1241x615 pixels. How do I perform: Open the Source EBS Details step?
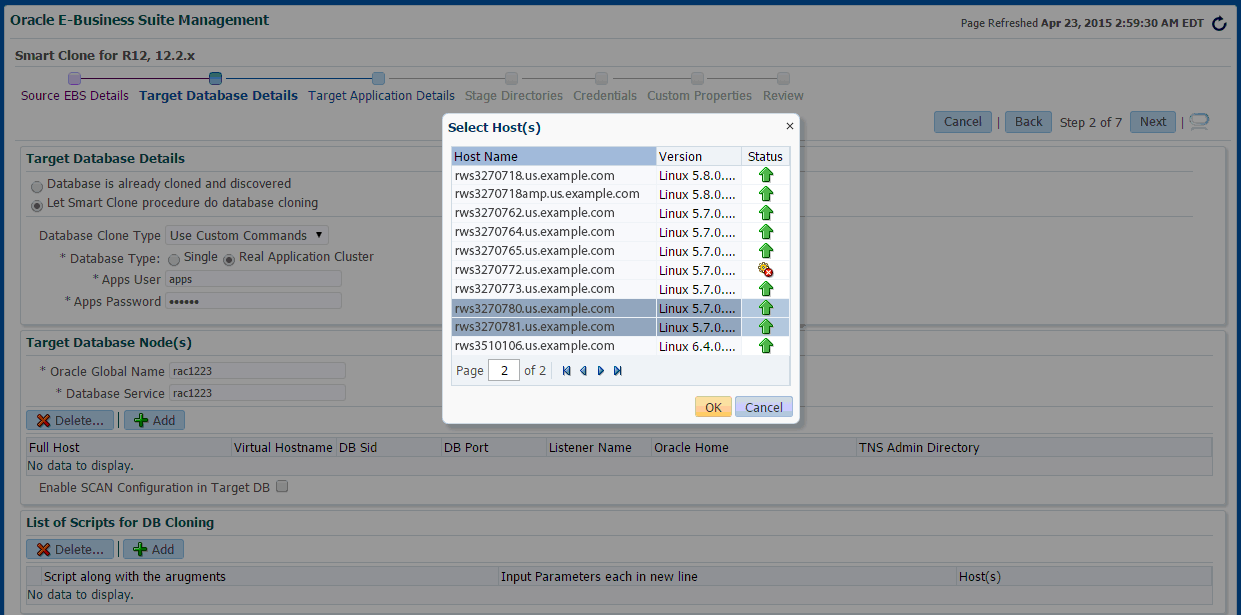[75, 96]
